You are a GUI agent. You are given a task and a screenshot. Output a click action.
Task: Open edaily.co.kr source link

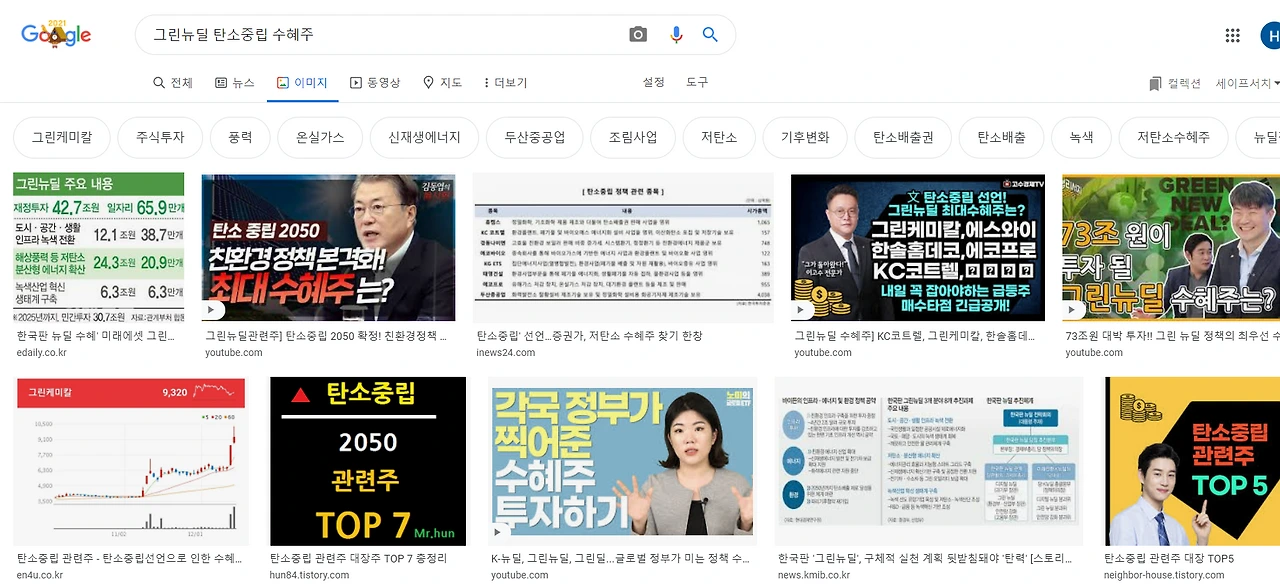tap(42, 353)
